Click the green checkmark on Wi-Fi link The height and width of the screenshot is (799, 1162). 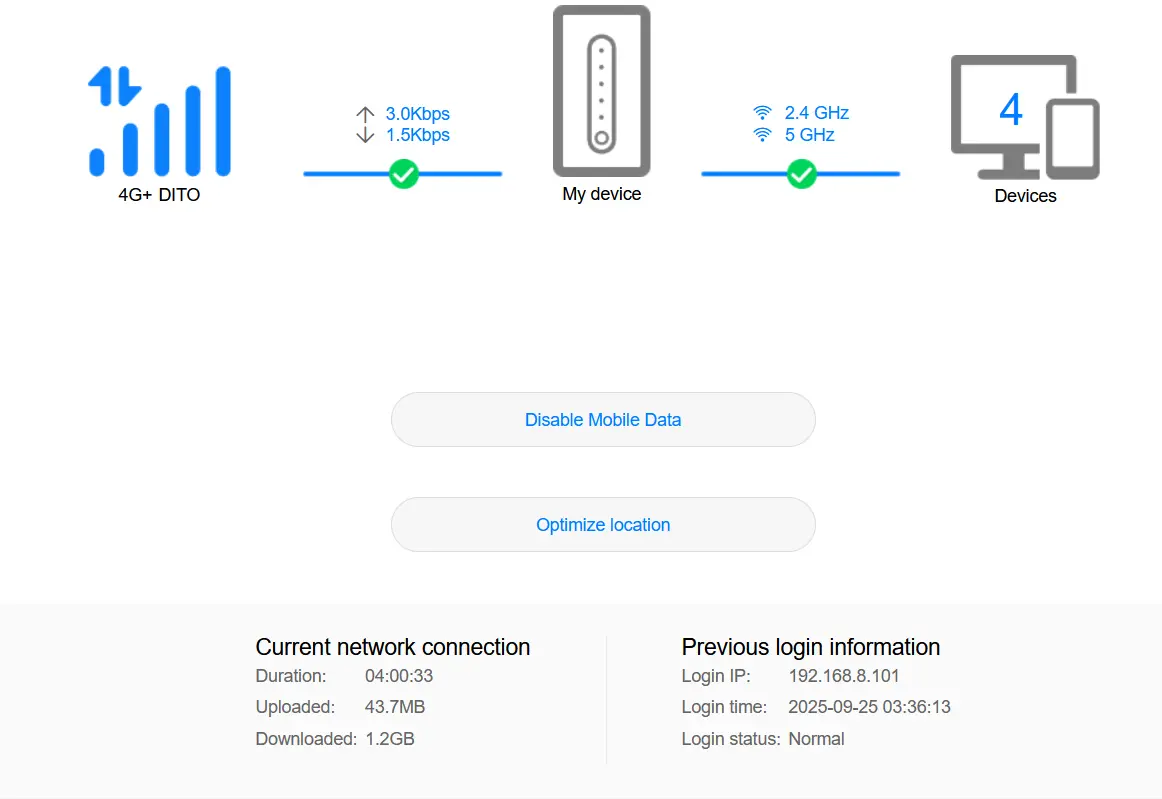(802, 174)
